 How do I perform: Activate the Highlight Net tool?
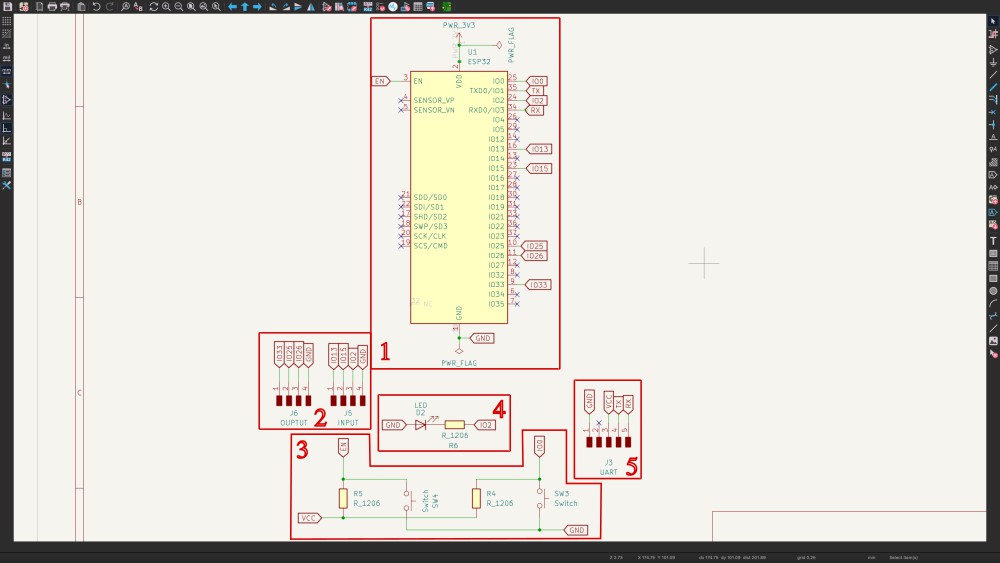click(x=993, y=34)
